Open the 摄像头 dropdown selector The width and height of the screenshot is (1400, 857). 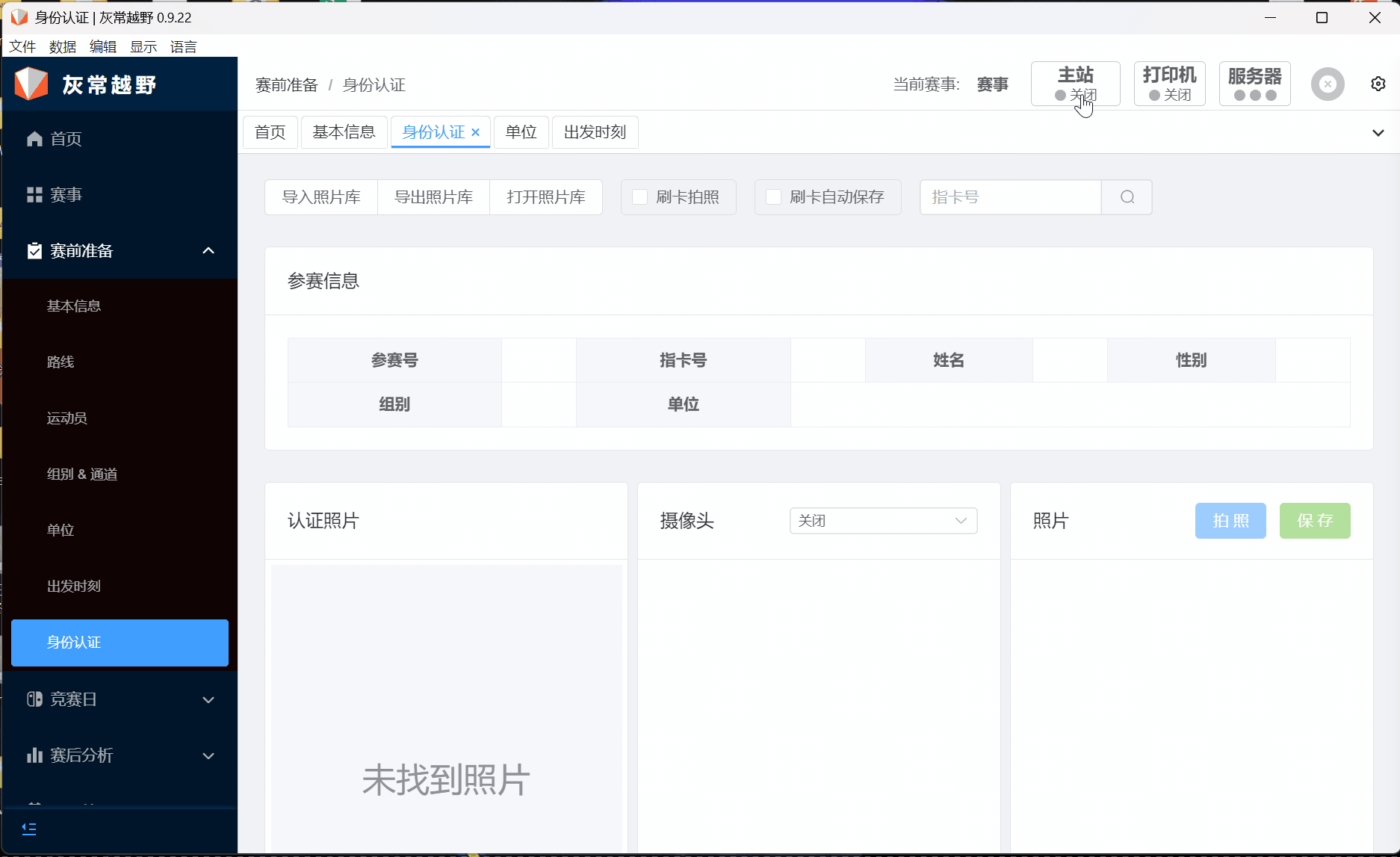pos(883,521)
